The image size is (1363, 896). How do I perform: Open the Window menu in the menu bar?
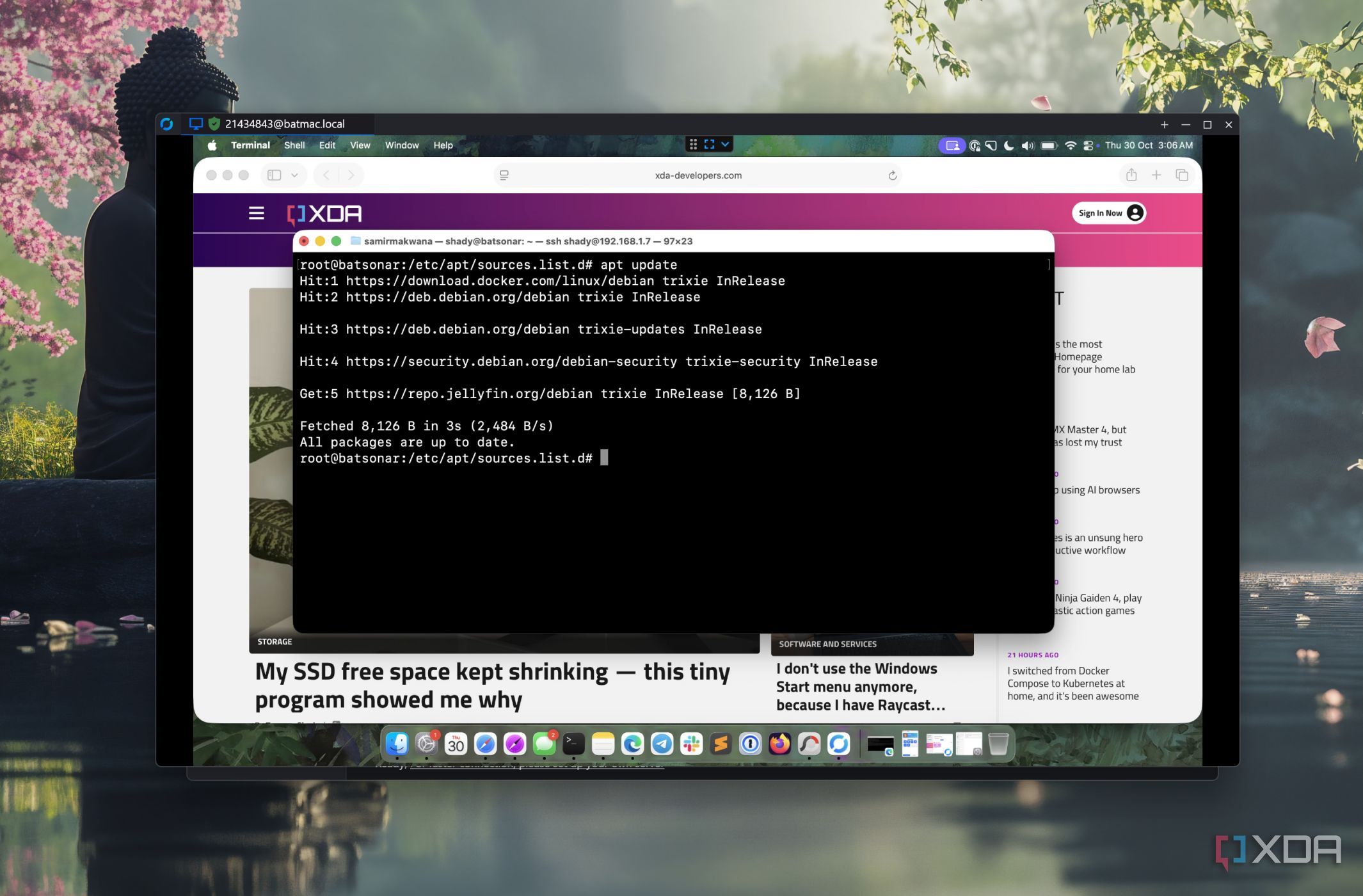[x=401, y=145]
